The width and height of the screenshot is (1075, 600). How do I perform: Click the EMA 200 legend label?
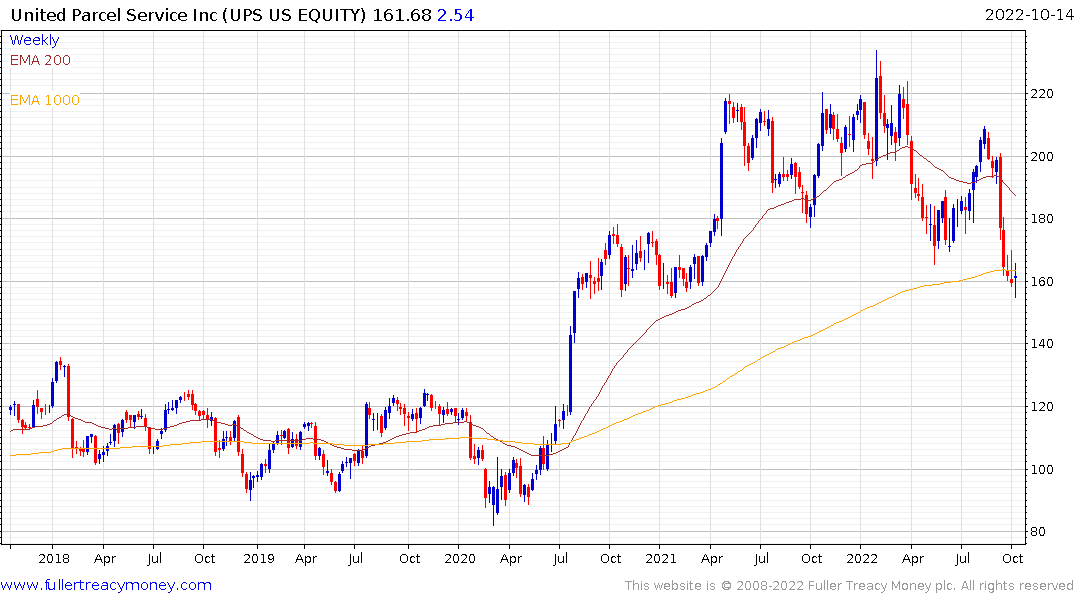pos(40,60)
